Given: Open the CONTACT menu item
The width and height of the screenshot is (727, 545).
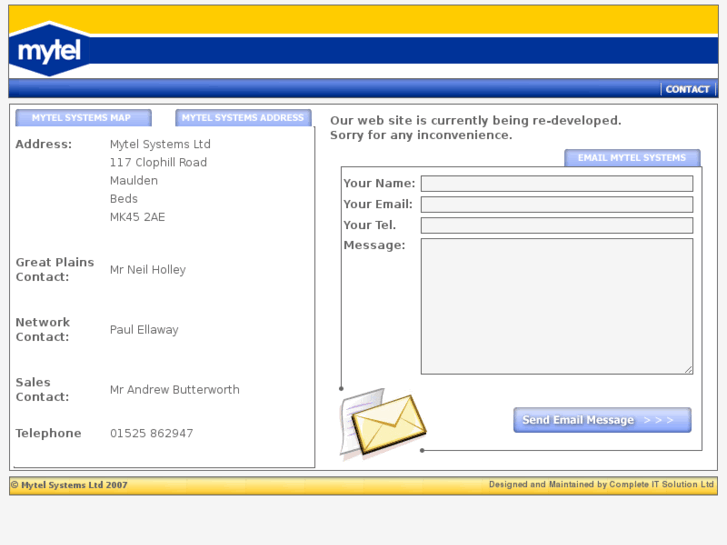Looking at the screenshot, I should click(x=687, y=89).
